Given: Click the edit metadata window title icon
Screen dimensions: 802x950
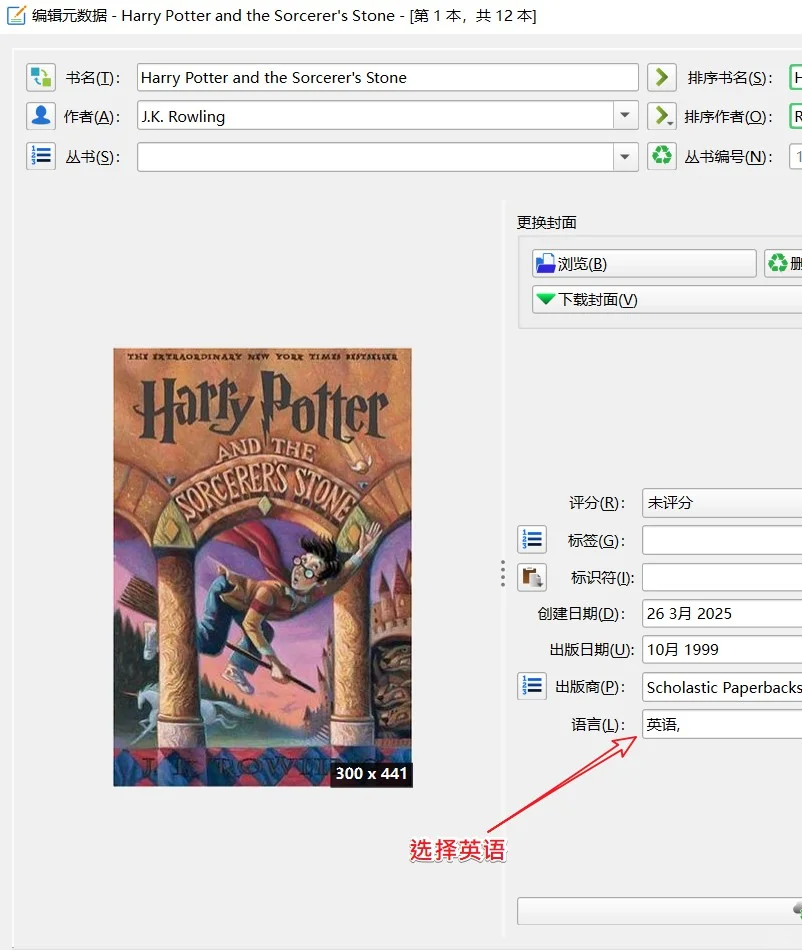Looking at the screenshot, I should 16,15.
